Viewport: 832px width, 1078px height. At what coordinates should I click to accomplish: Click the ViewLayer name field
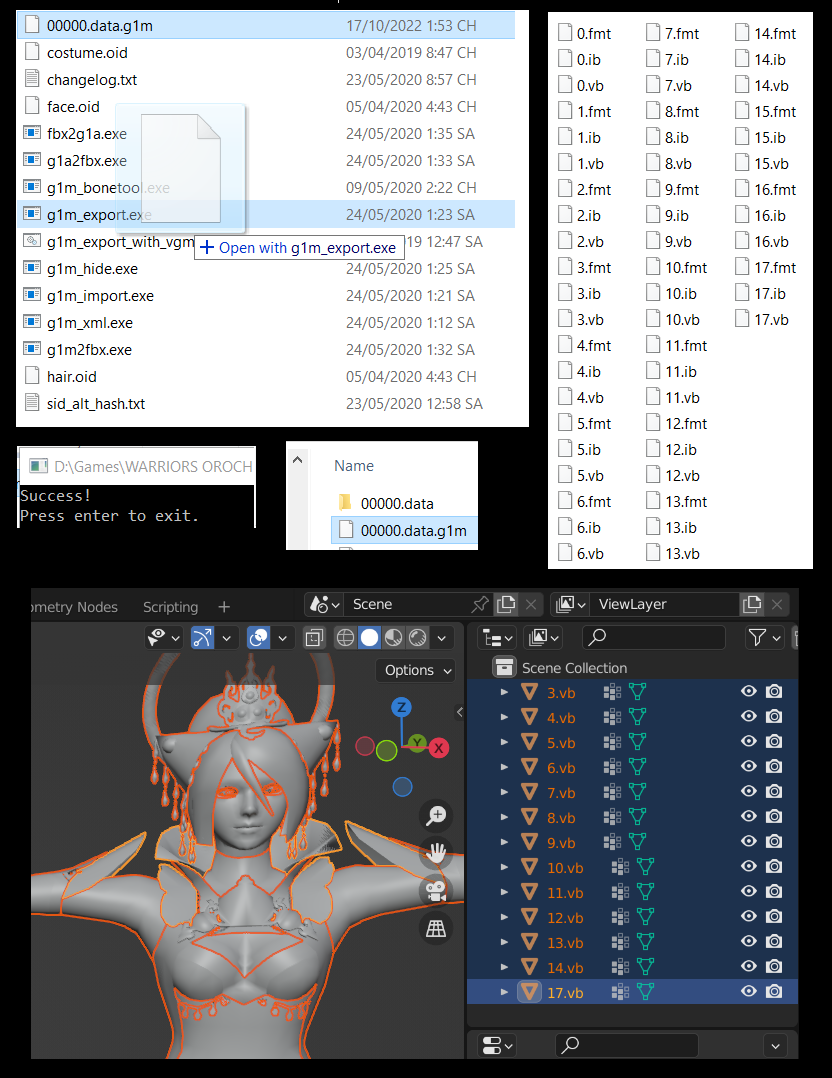pos(664,604)
